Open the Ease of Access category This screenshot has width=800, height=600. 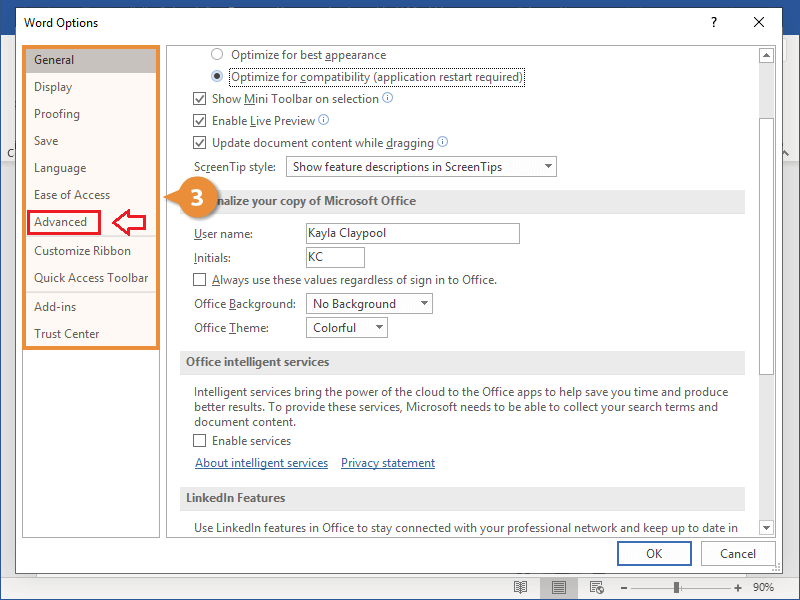coord(91,195)
